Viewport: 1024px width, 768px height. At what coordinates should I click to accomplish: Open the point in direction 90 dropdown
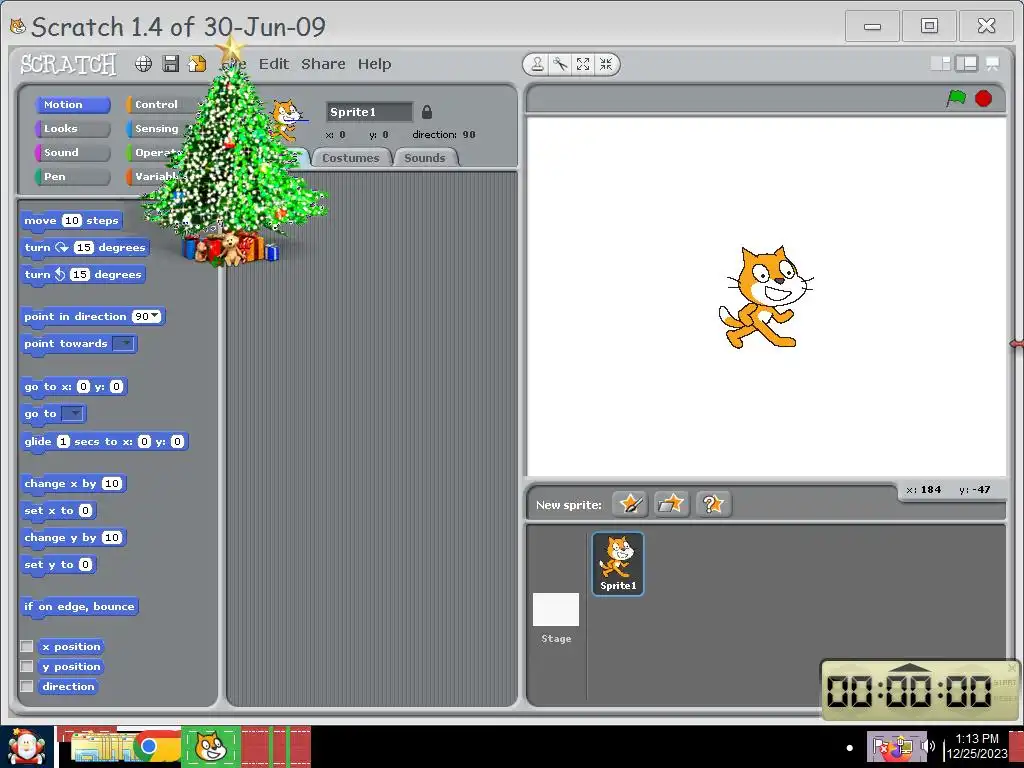(x=155, y=316)
